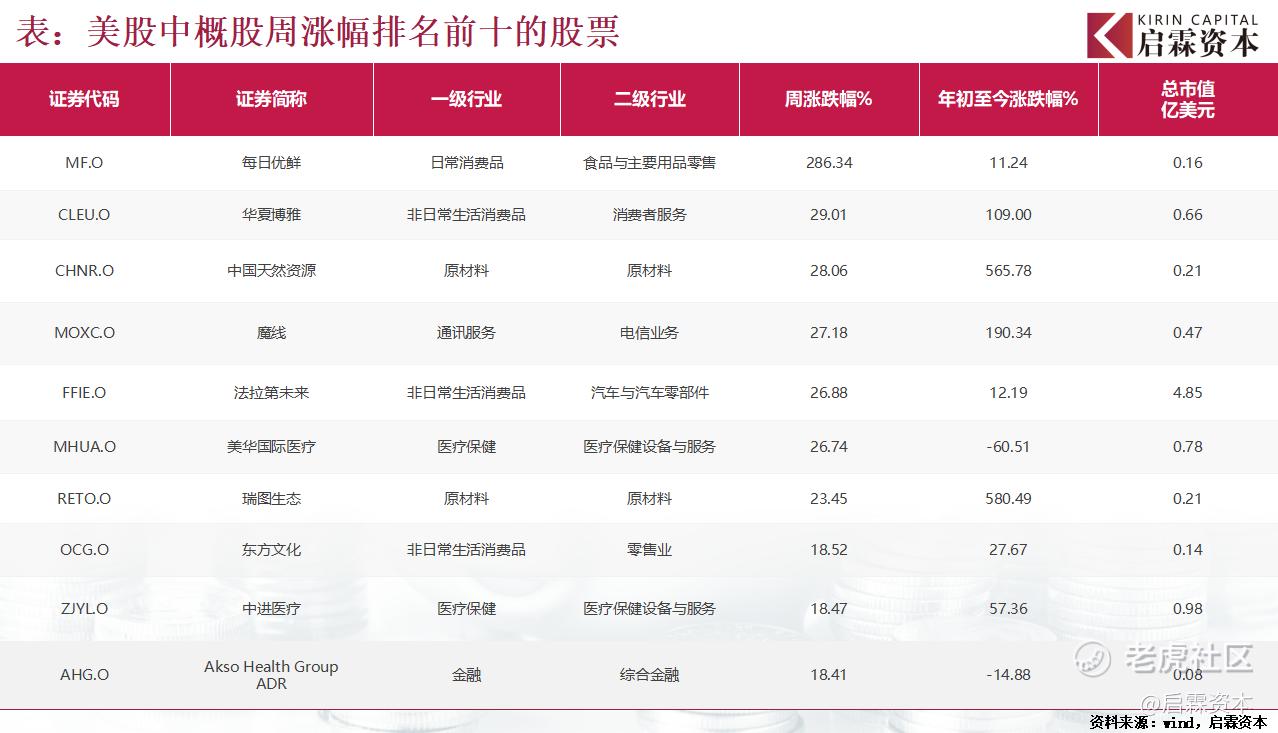Click the name 美华国际医疗

click(271, 446)
